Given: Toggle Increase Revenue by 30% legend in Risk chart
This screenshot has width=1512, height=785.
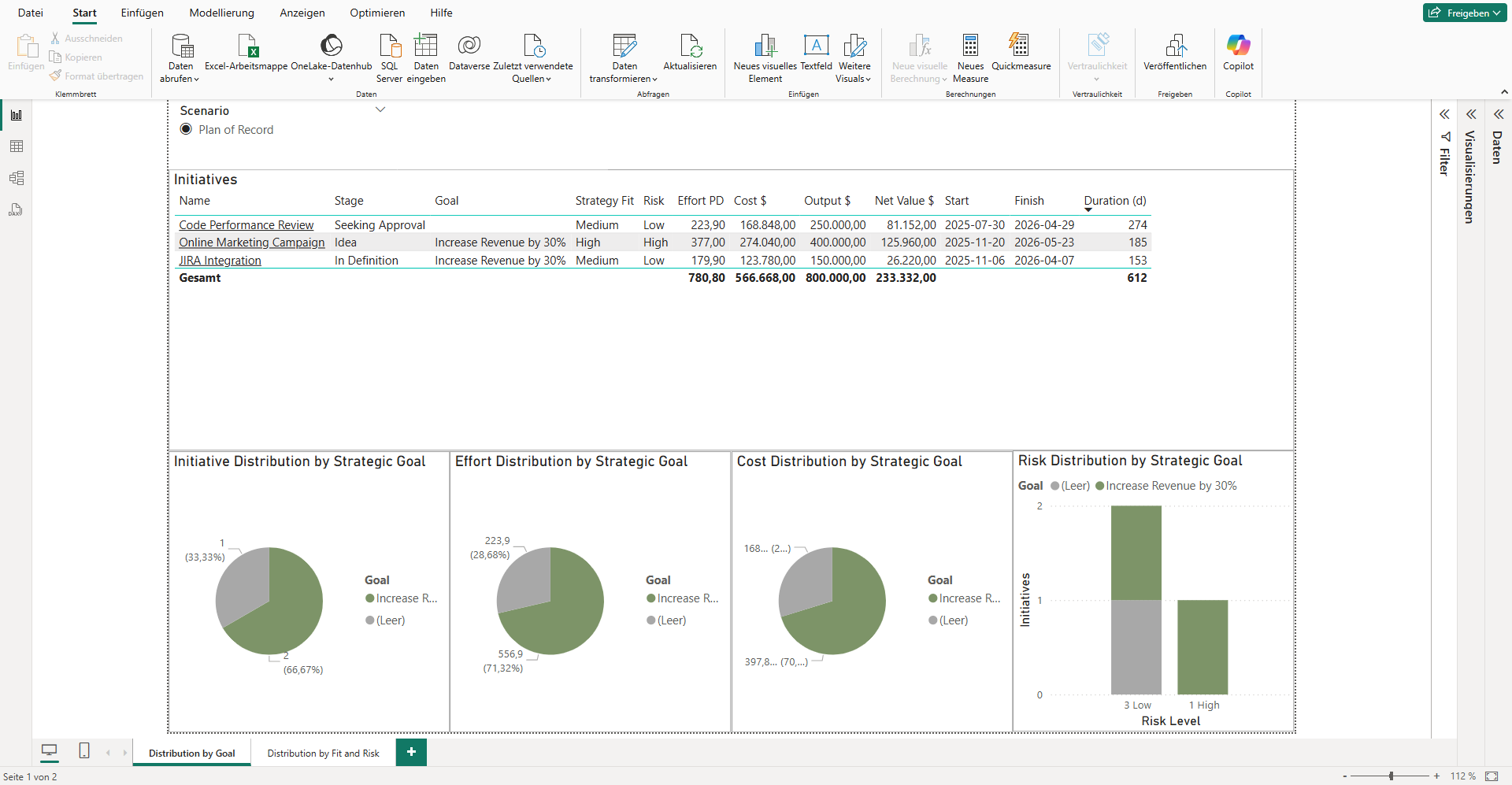Looking at the screenshot, I should point(1166,486).
